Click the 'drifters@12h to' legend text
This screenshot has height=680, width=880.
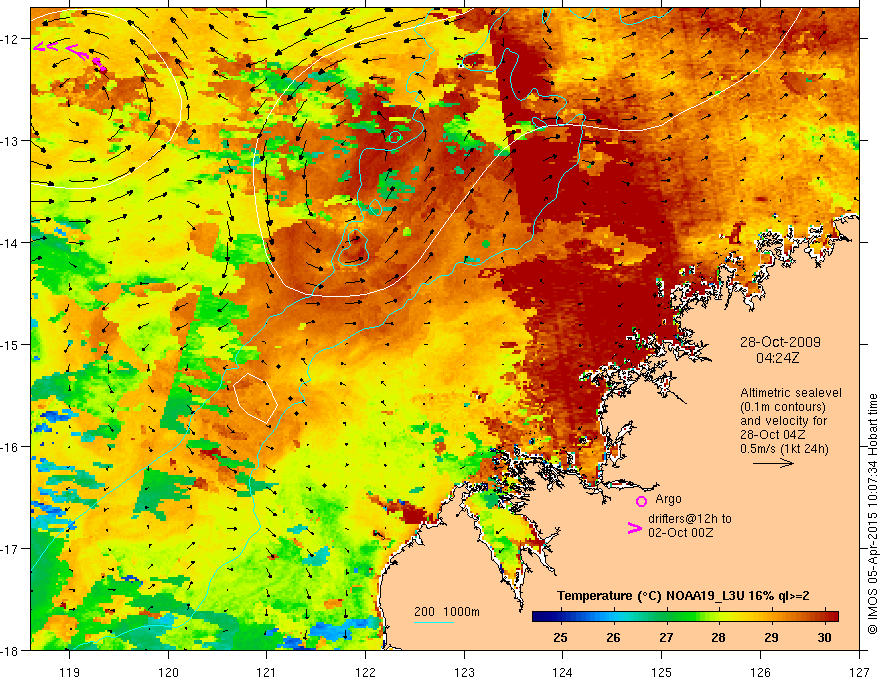690,519
